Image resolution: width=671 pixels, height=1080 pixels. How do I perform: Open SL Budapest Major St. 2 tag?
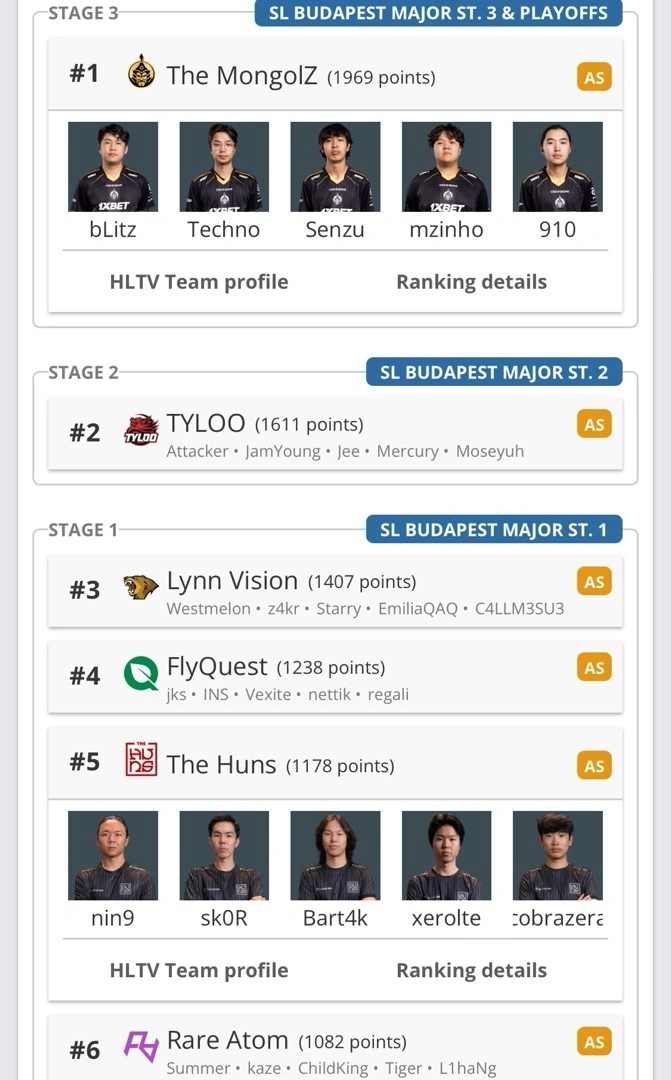[x=494, y=372]
